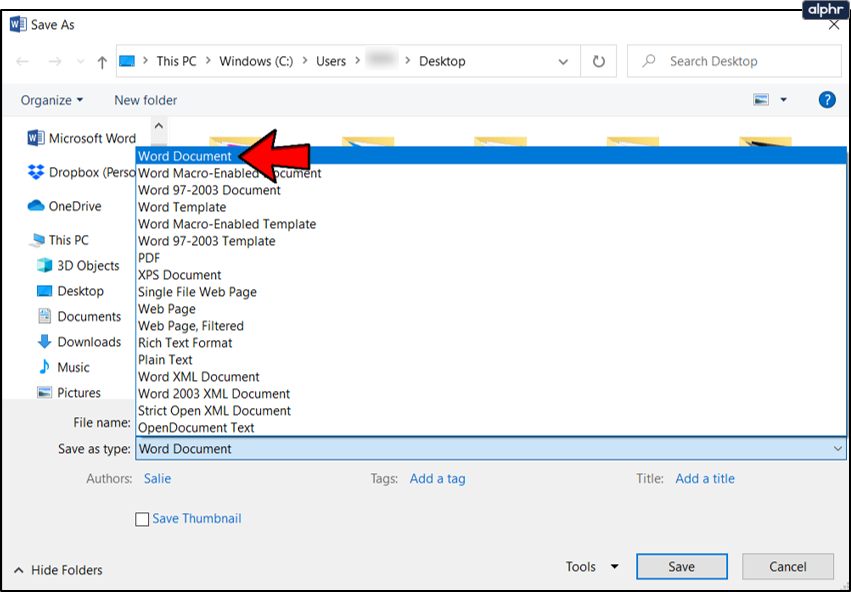
Task: Select Plain Text file type
Action: point(491,360)
